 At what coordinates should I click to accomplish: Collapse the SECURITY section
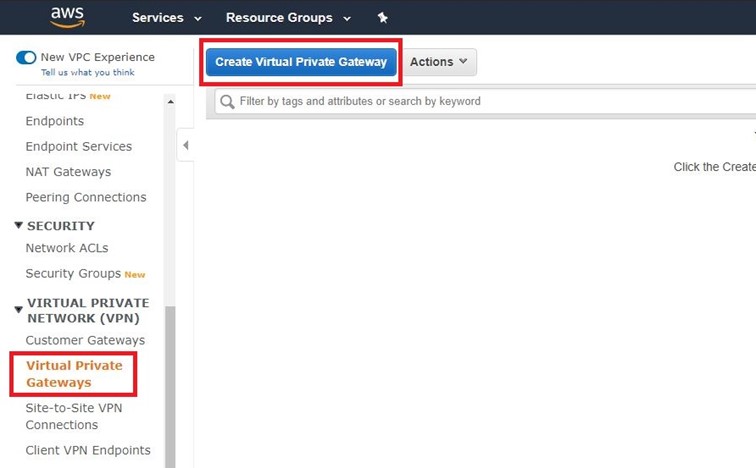[19, 226]
